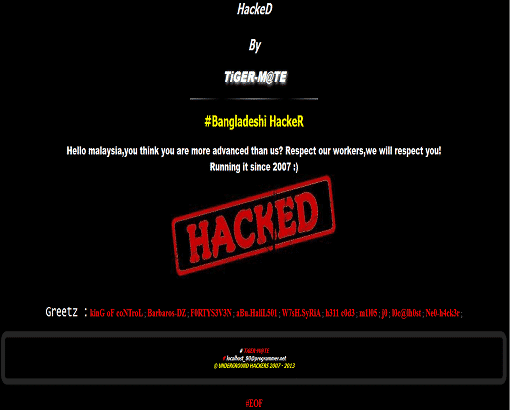This screenshot has width=510, height=410.
Task: Click the yellow Underground Hackers copyright line
Action: coord(254,366)
